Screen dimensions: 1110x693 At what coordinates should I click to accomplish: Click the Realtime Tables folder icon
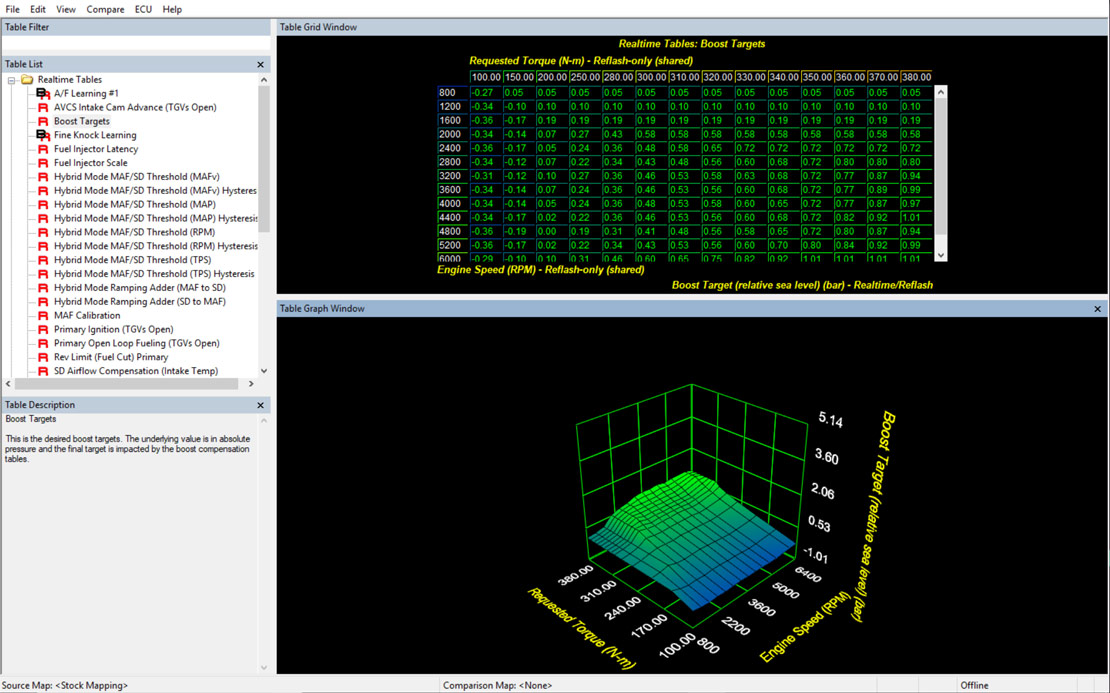[27, 79]
